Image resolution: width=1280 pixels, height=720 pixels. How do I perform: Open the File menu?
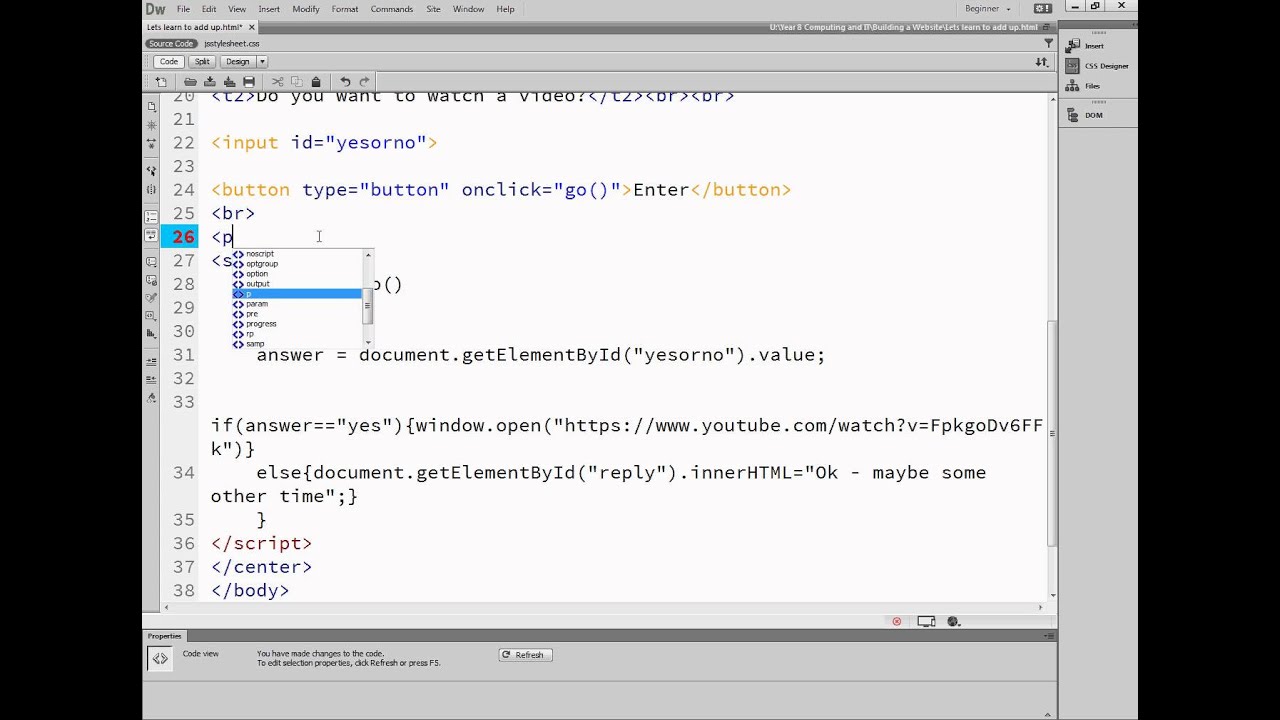(x=184, y=9)
